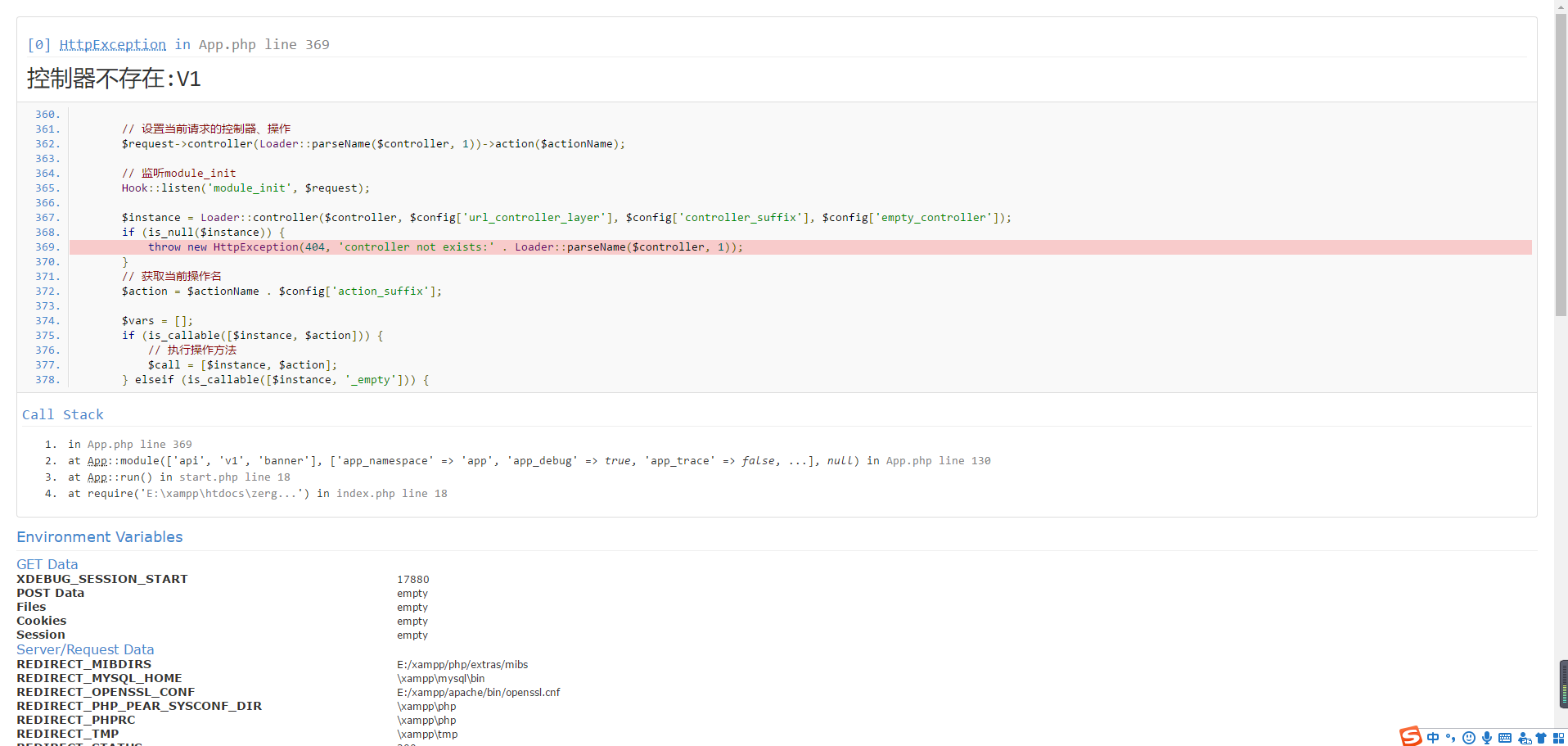Click the $instance = Loader::controller code line

pyautogui.click(x=566, y=218)
